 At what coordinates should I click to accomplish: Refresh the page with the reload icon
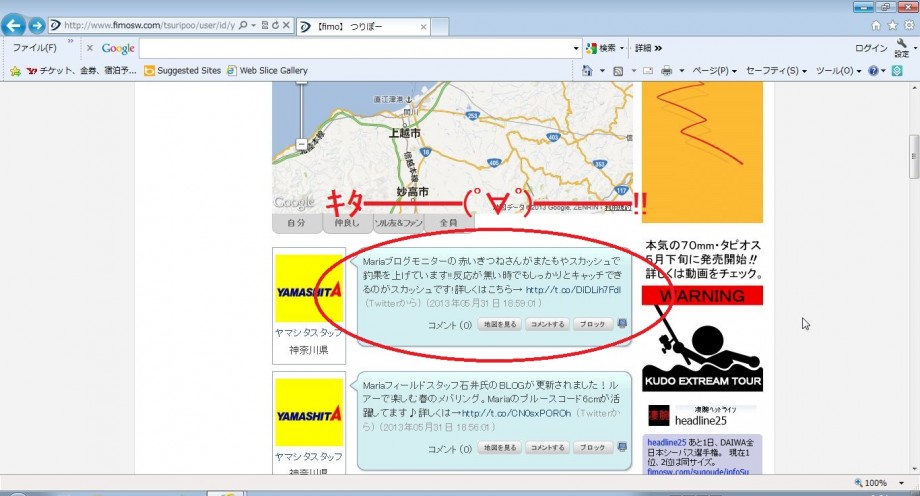[x=275, y=25]
